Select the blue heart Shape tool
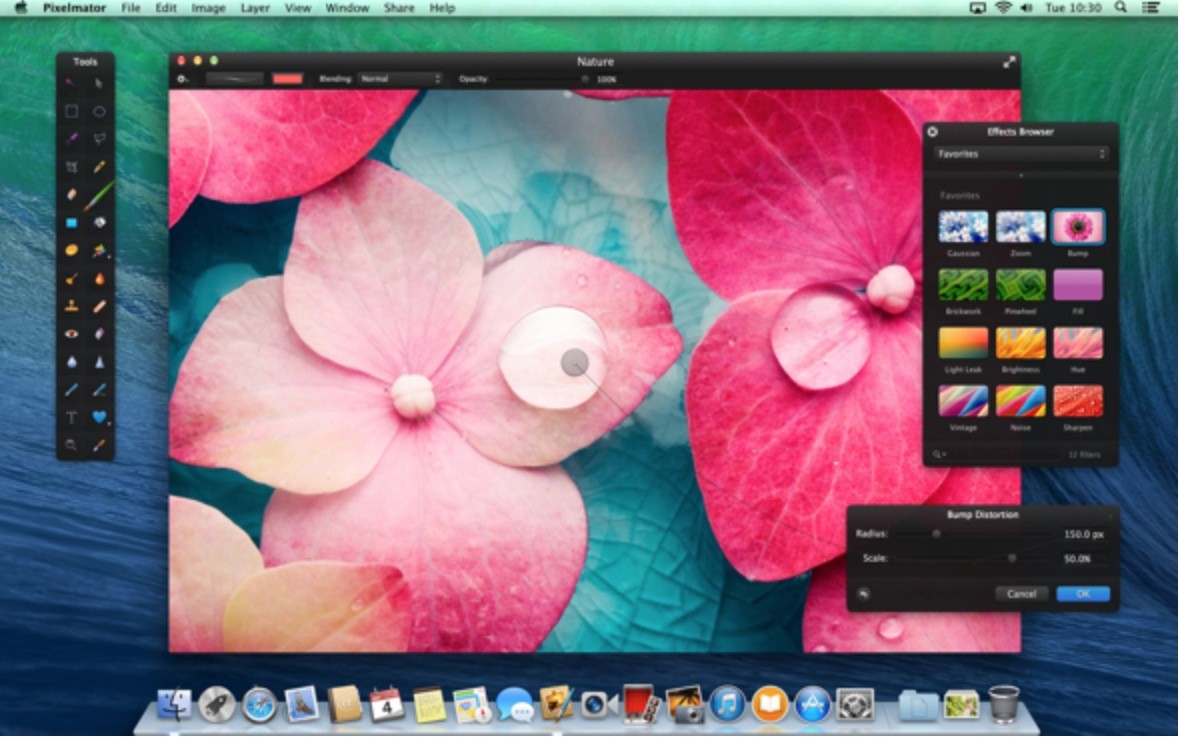The image size is (1180, 740). coord(99,417)
